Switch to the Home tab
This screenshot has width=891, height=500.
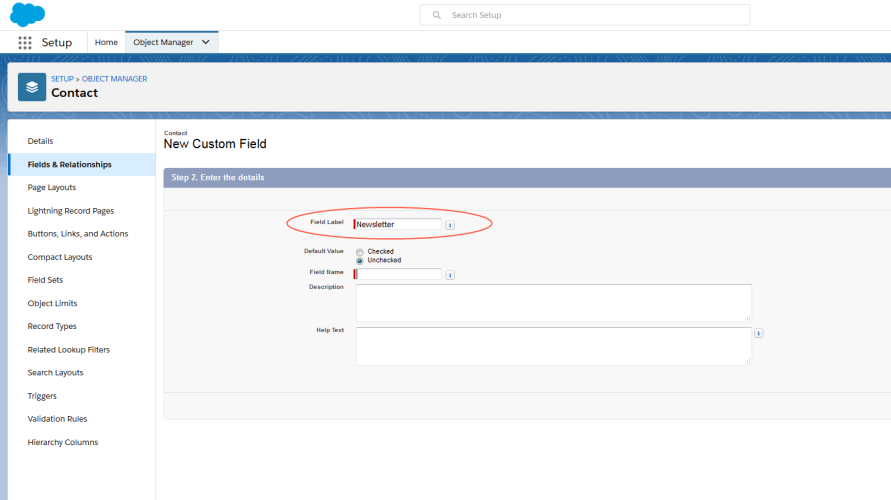pos(106,43)
